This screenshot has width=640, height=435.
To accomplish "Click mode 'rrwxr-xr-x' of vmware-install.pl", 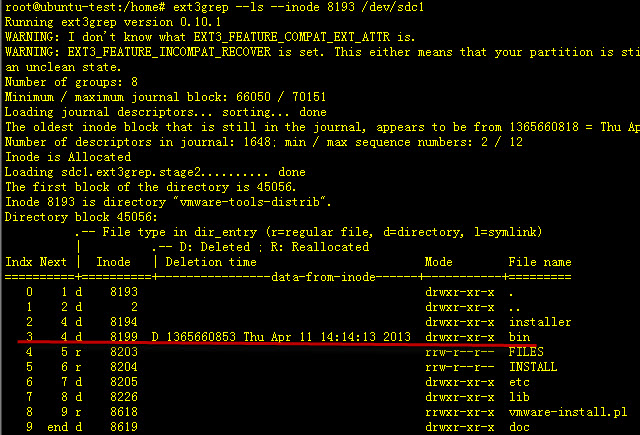I will [x=460, y=412].
